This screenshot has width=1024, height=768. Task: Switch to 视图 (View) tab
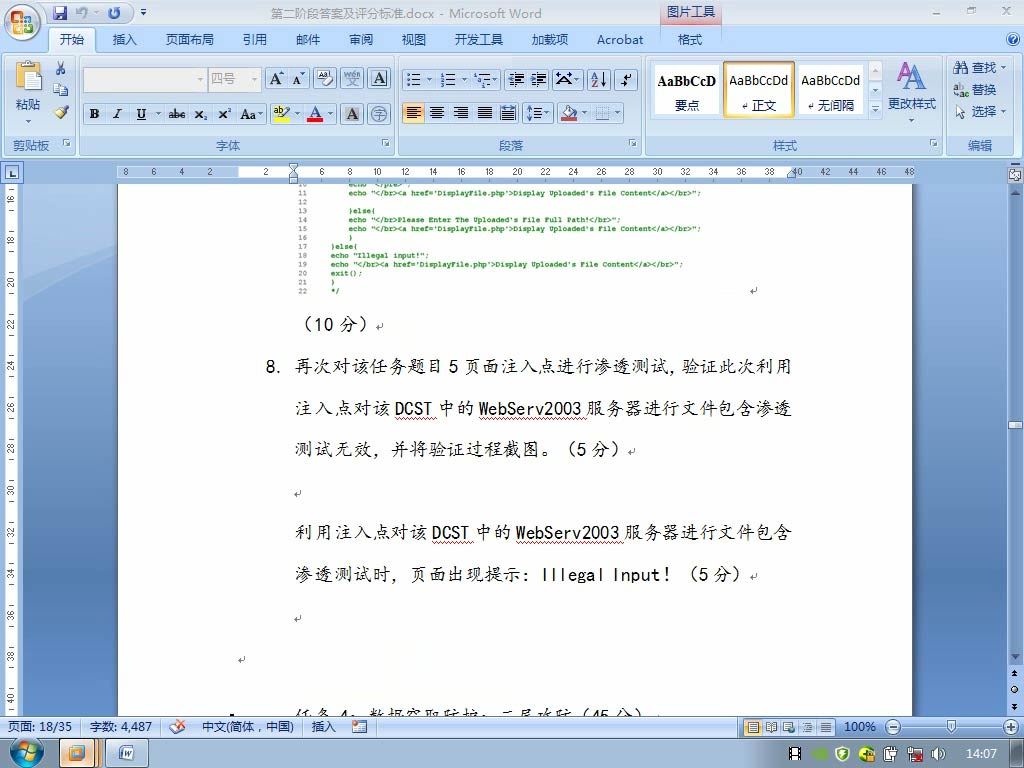point(413,39)
